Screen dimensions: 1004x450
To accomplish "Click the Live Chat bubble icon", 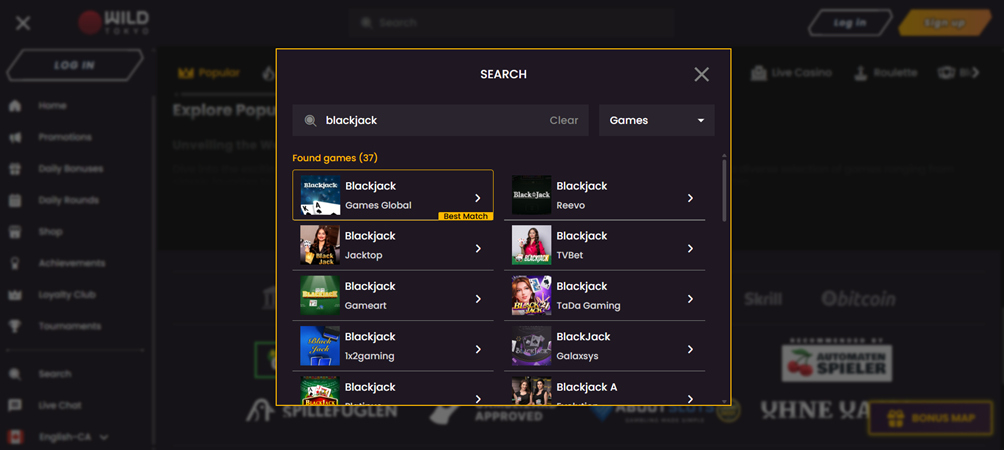I will coord(15,405).
